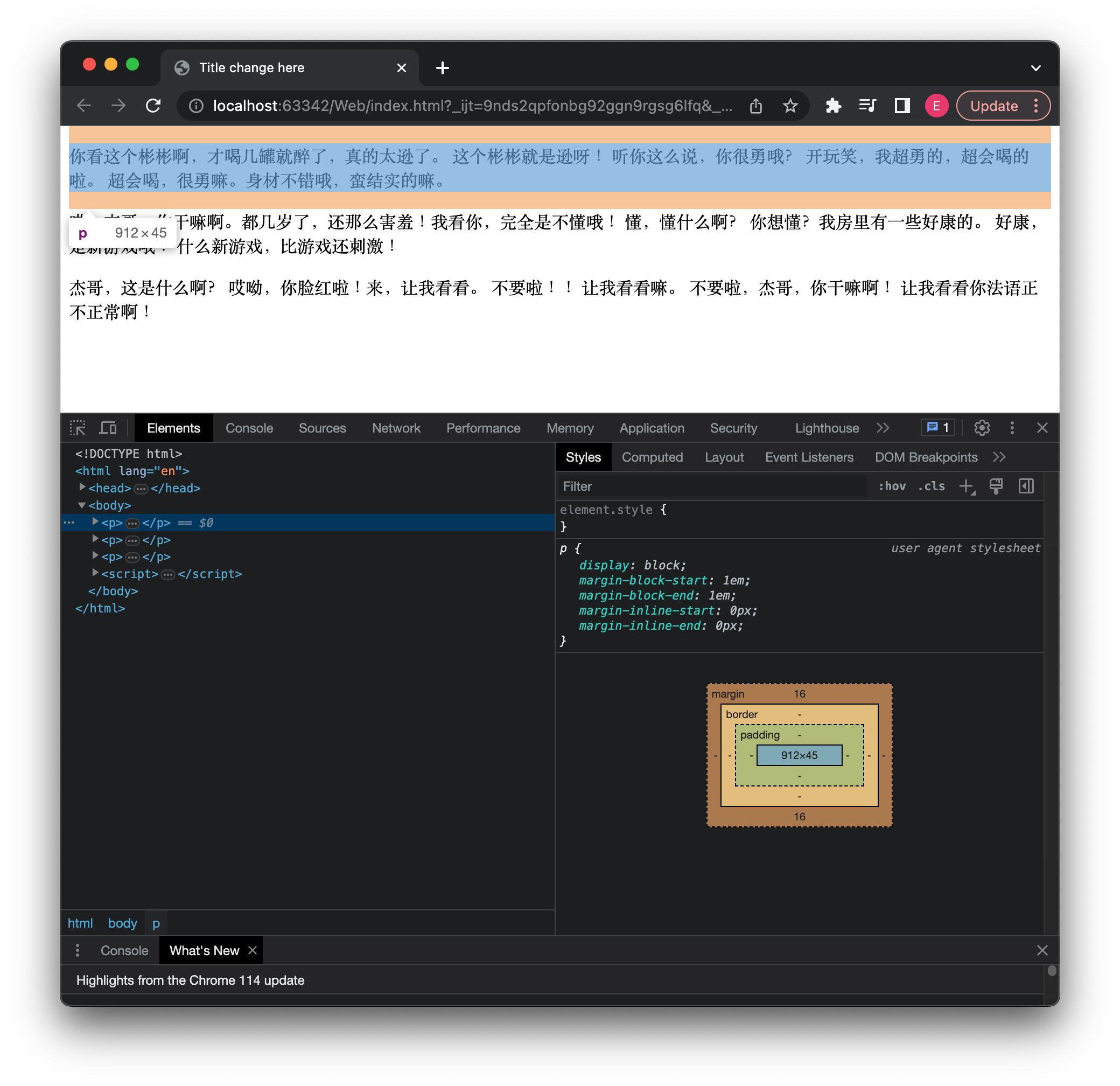Image resolution: width=1120 pixels, height=1086 pixels.
Task: Show more DevTools panels chevron
Action: pyautogui.click(x=883, y=428)
